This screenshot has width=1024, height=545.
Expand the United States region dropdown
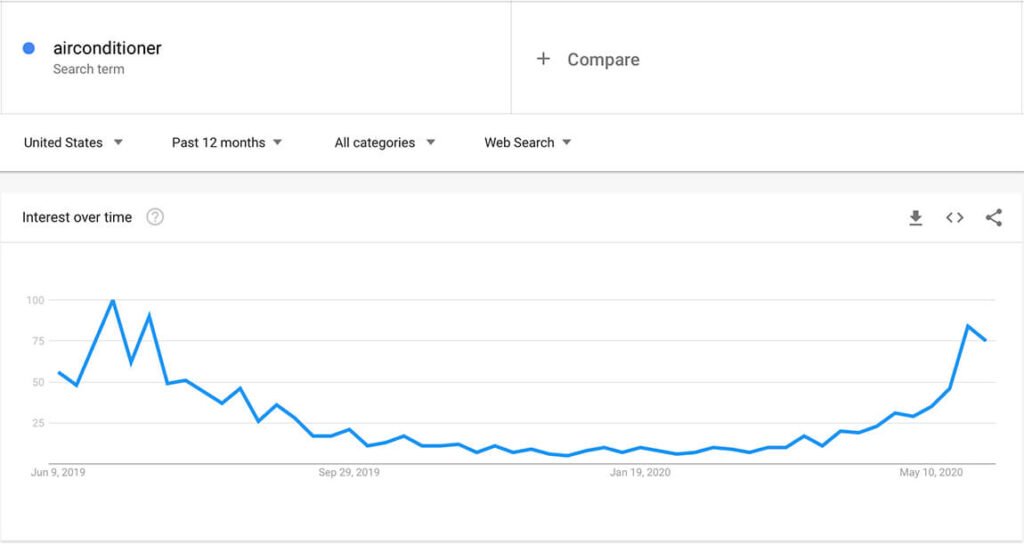click(x=73, y=142)
